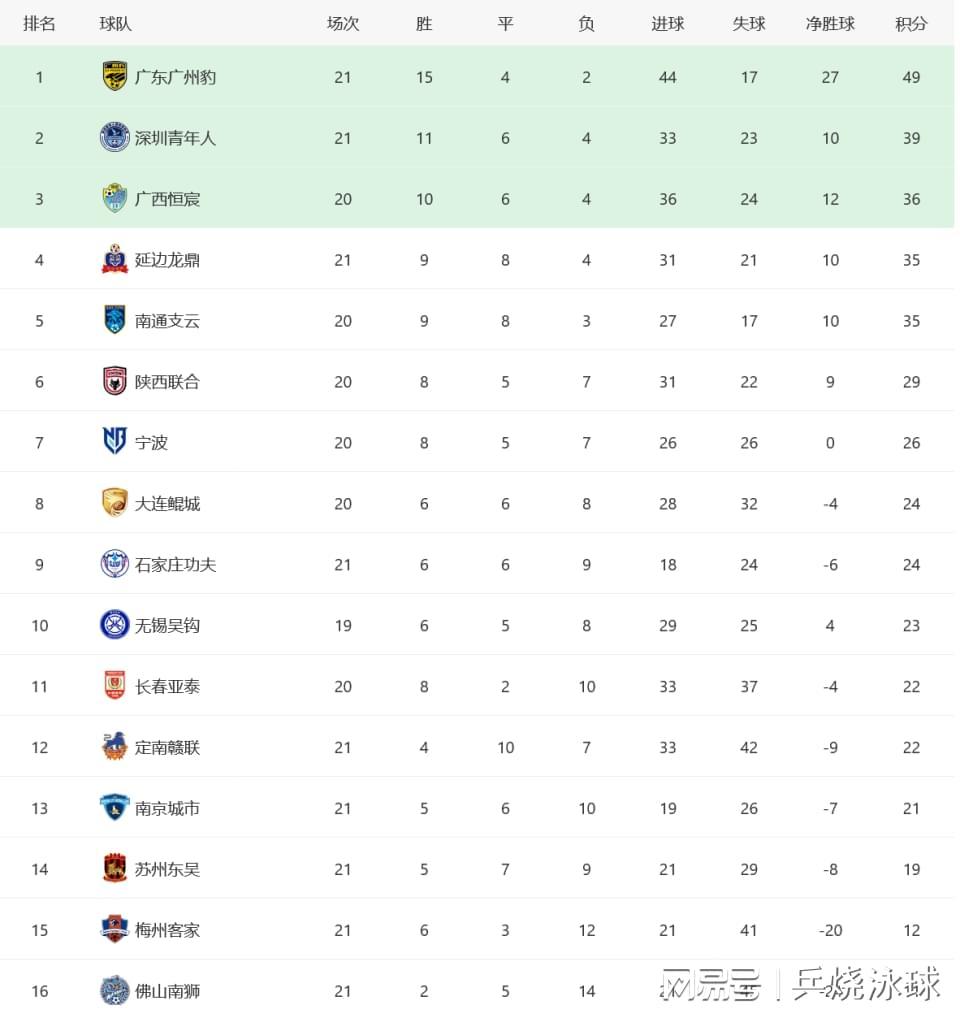Sort by the 积分 column header

pyautogui.click(x=911, y=24)
